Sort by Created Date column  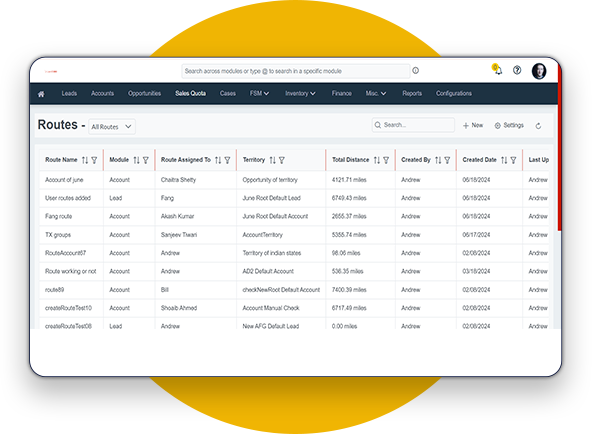(504, 160)
